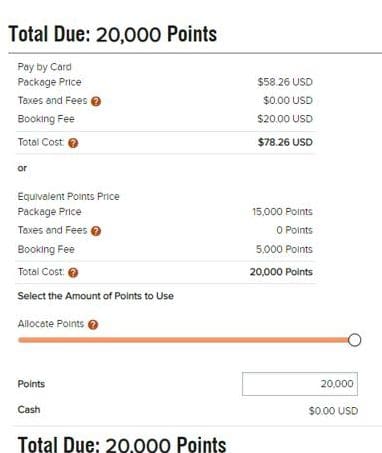
Task: Click the $58.26 USD package price
Action: pyautogui.click(x=285, y=82)
